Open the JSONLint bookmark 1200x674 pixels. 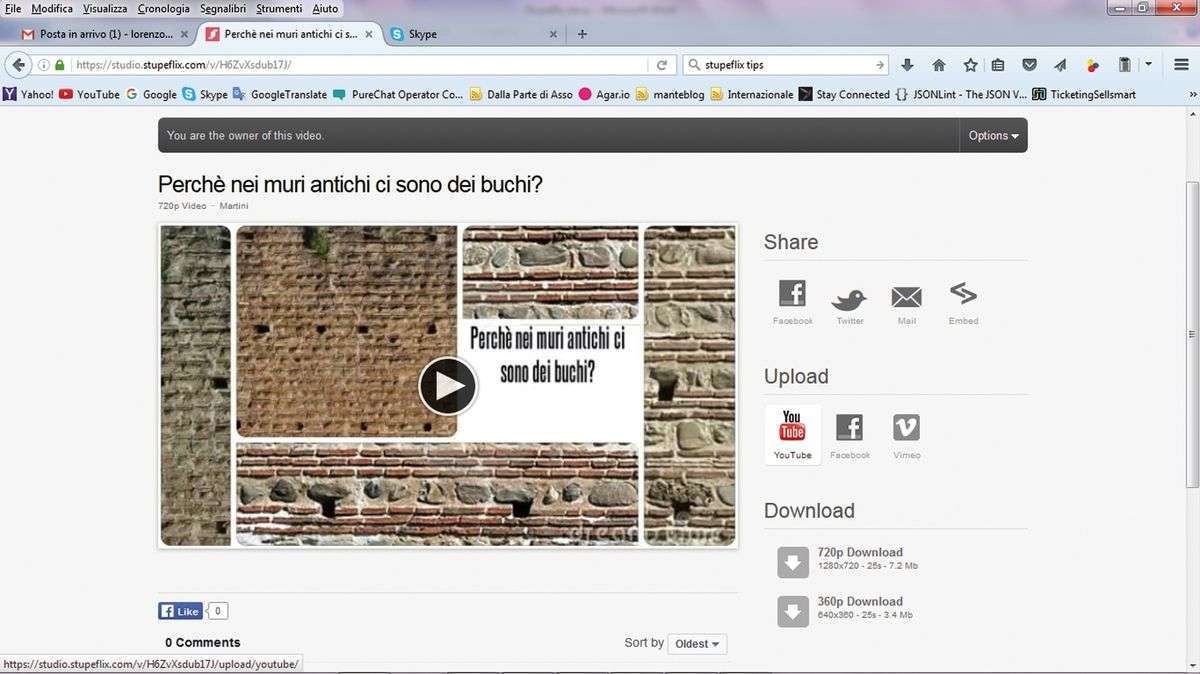[961, 95]
